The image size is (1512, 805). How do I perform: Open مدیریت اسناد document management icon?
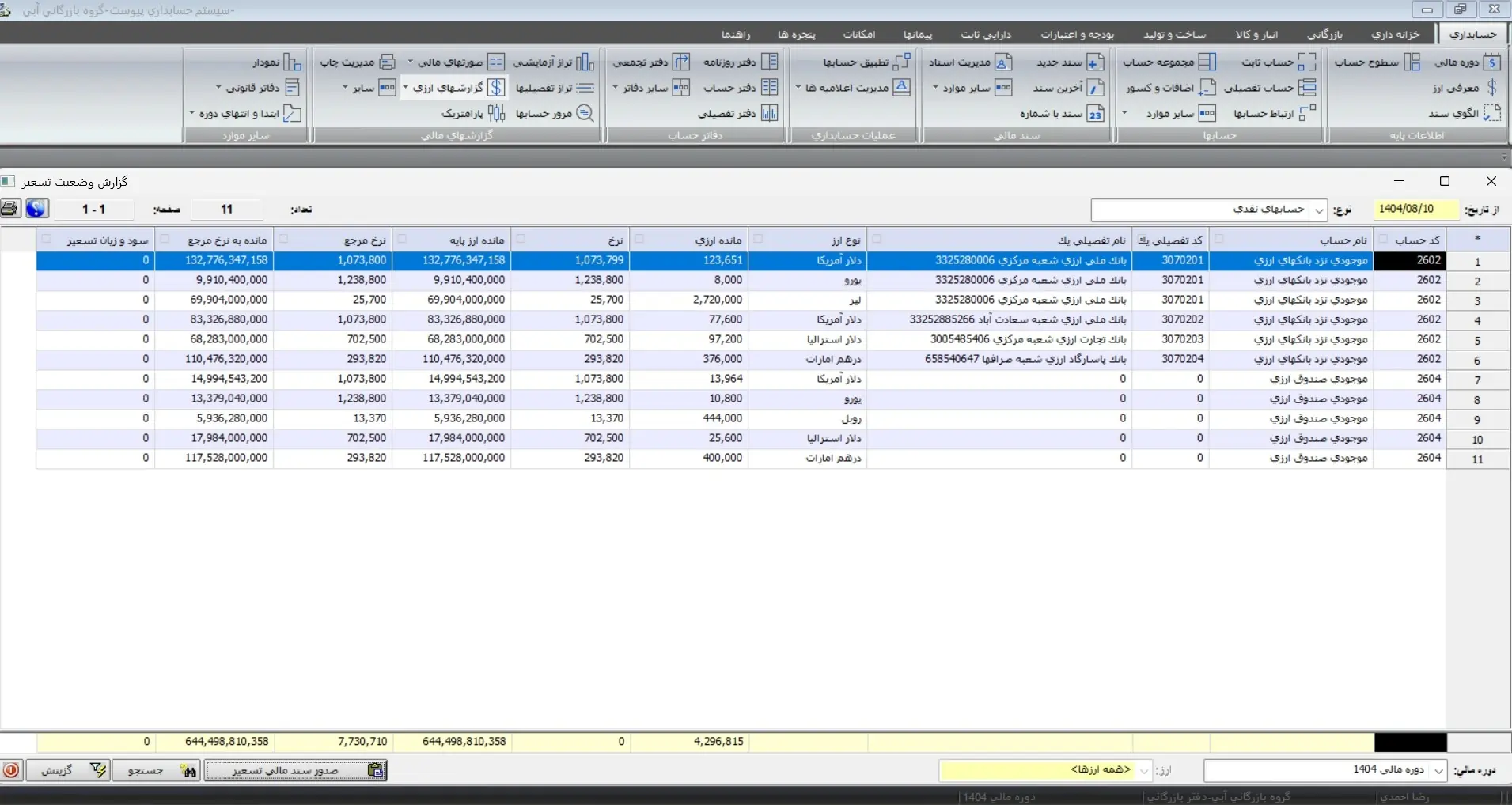[x=1002, y=62]
